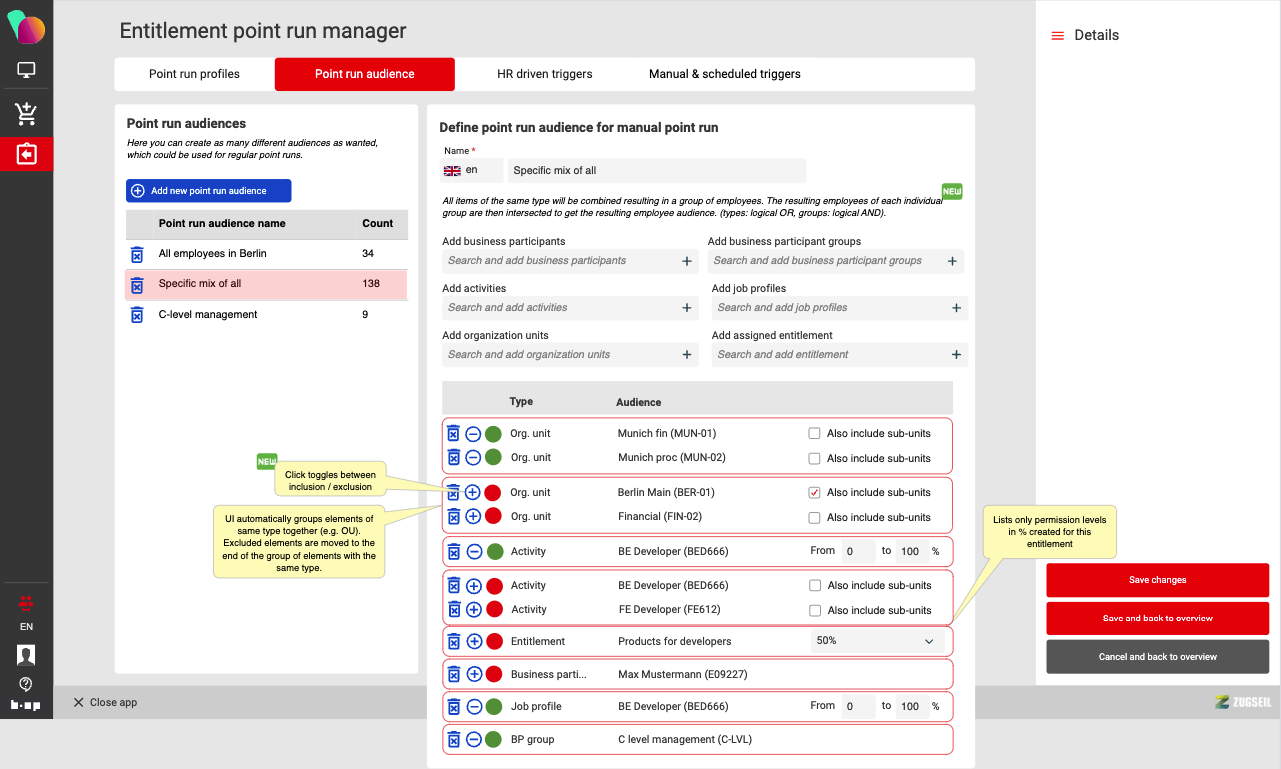Check sub-units for FE Developer (FE612)

(x=814, y=610)
